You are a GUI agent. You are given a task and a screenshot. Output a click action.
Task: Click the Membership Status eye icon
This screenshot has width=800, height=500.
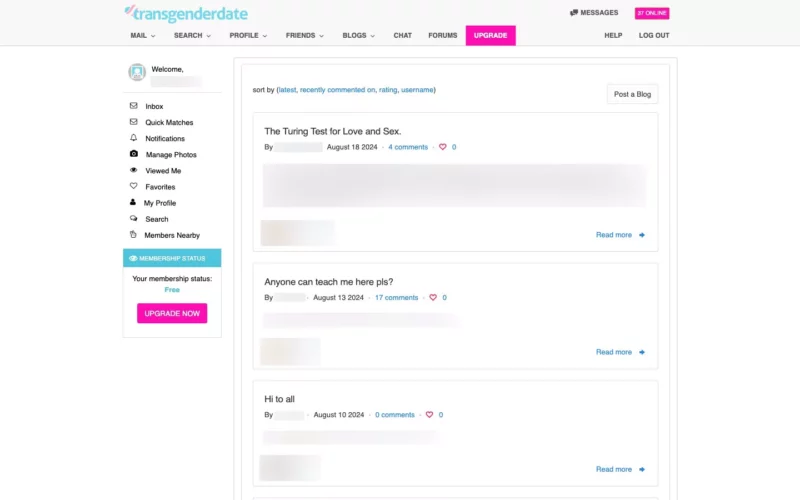pyautogui.click(x=133, y=258)
